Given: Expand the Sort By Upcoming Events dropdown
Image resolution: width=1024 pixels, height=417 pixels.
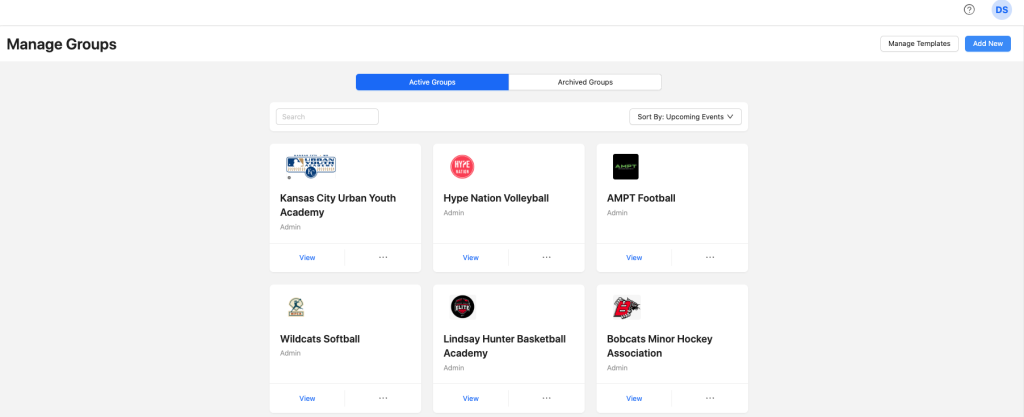Looking at the screenshot, I should point(685,117).
